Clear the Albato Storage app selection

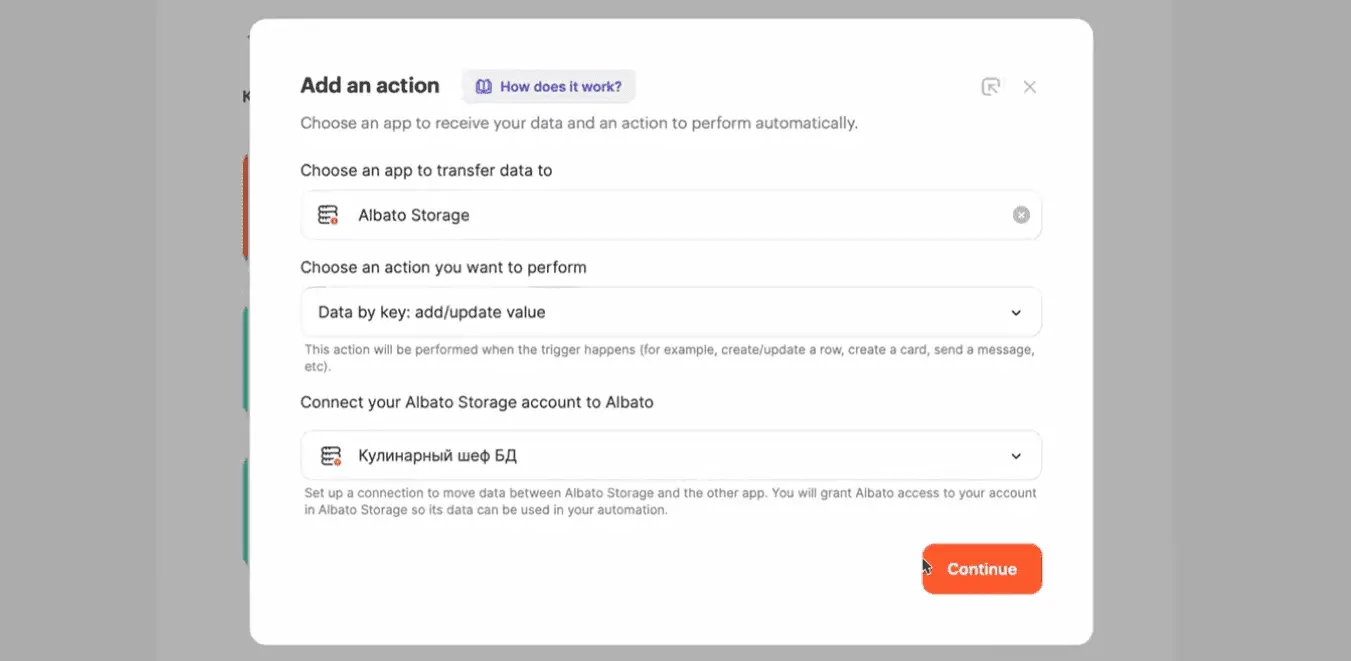(x=1021, y=215)
